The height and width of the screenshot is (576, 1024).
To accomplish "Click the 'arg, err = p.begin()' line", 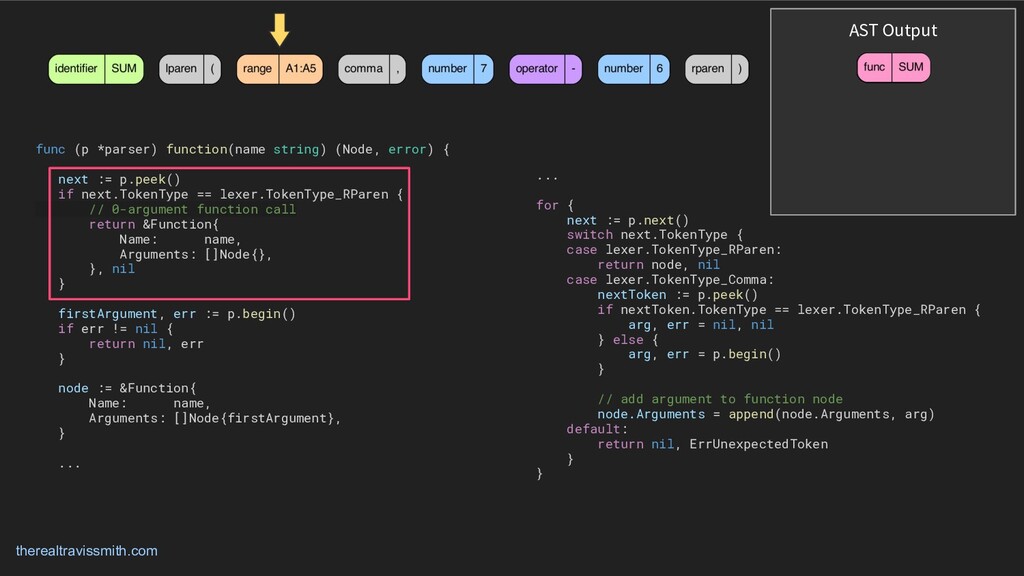I will tap(705, 354).
